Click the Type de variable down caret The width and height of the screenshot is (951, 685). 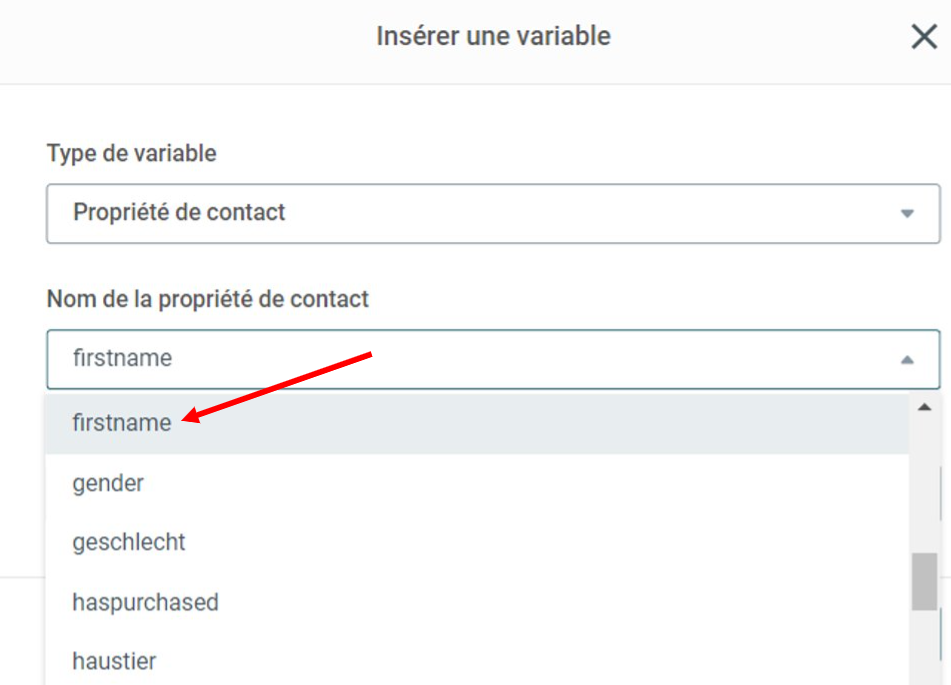(907, 214)
